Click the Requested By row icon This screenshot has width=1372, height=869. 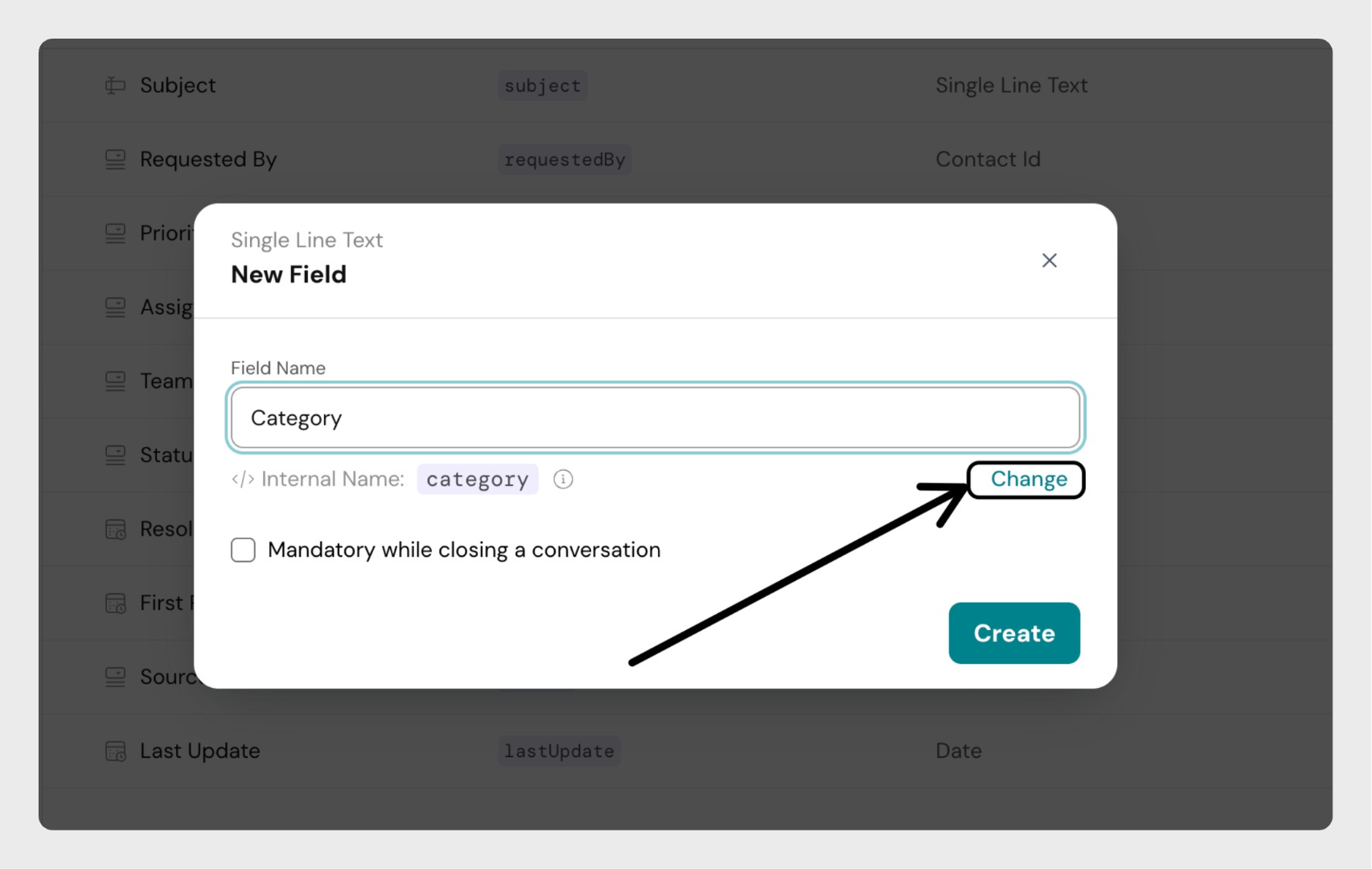click(116, 159)
